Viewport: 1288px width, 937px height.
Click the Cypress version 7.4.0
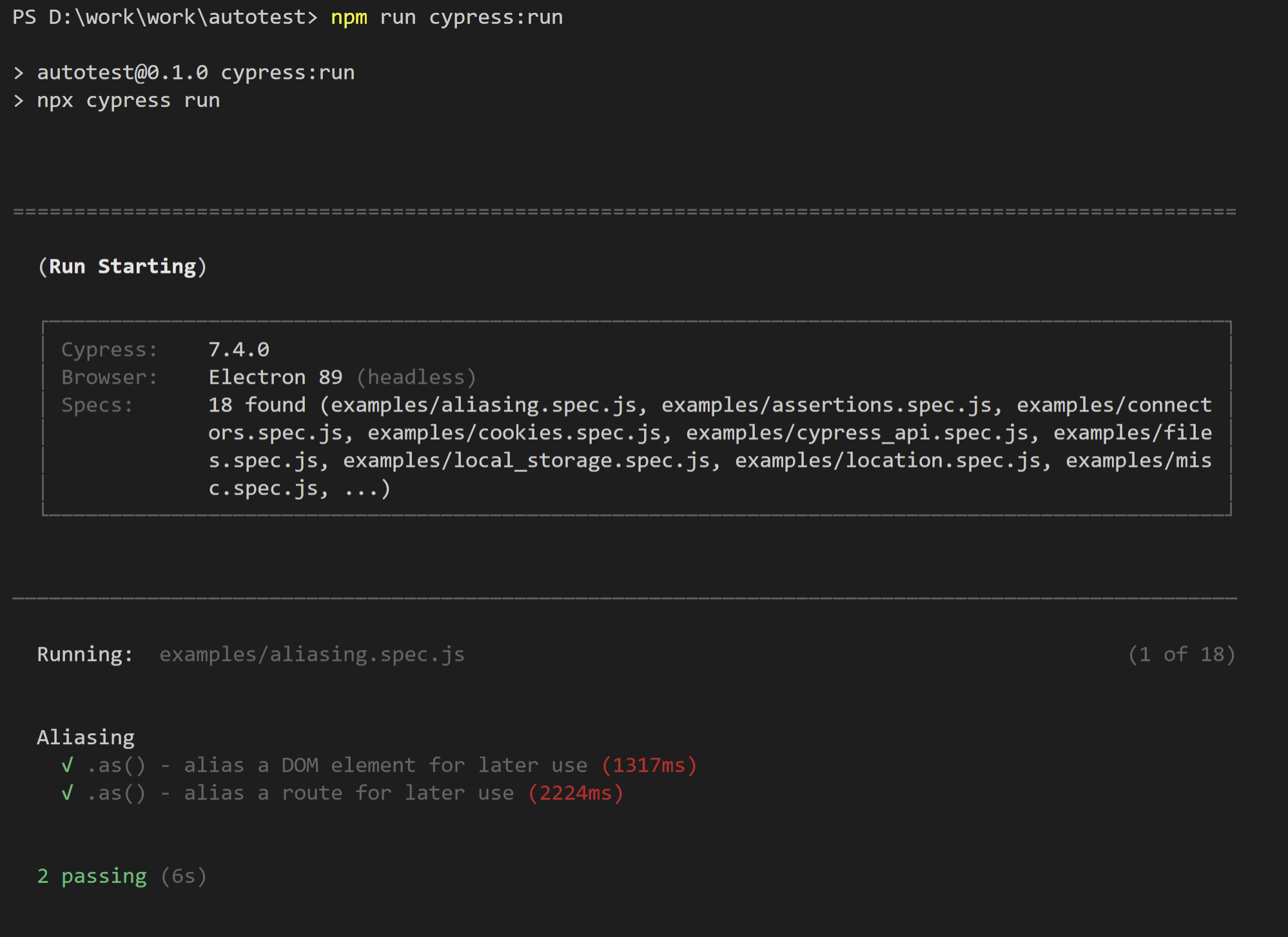239,350
